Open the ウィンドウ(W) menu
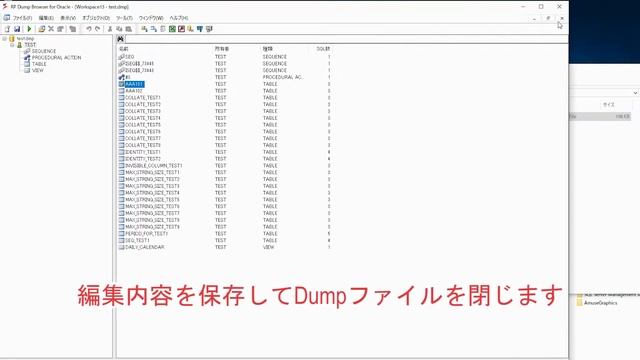Image resolution: width=640 pixels, height=360 pixels. [x=151, y=18]
